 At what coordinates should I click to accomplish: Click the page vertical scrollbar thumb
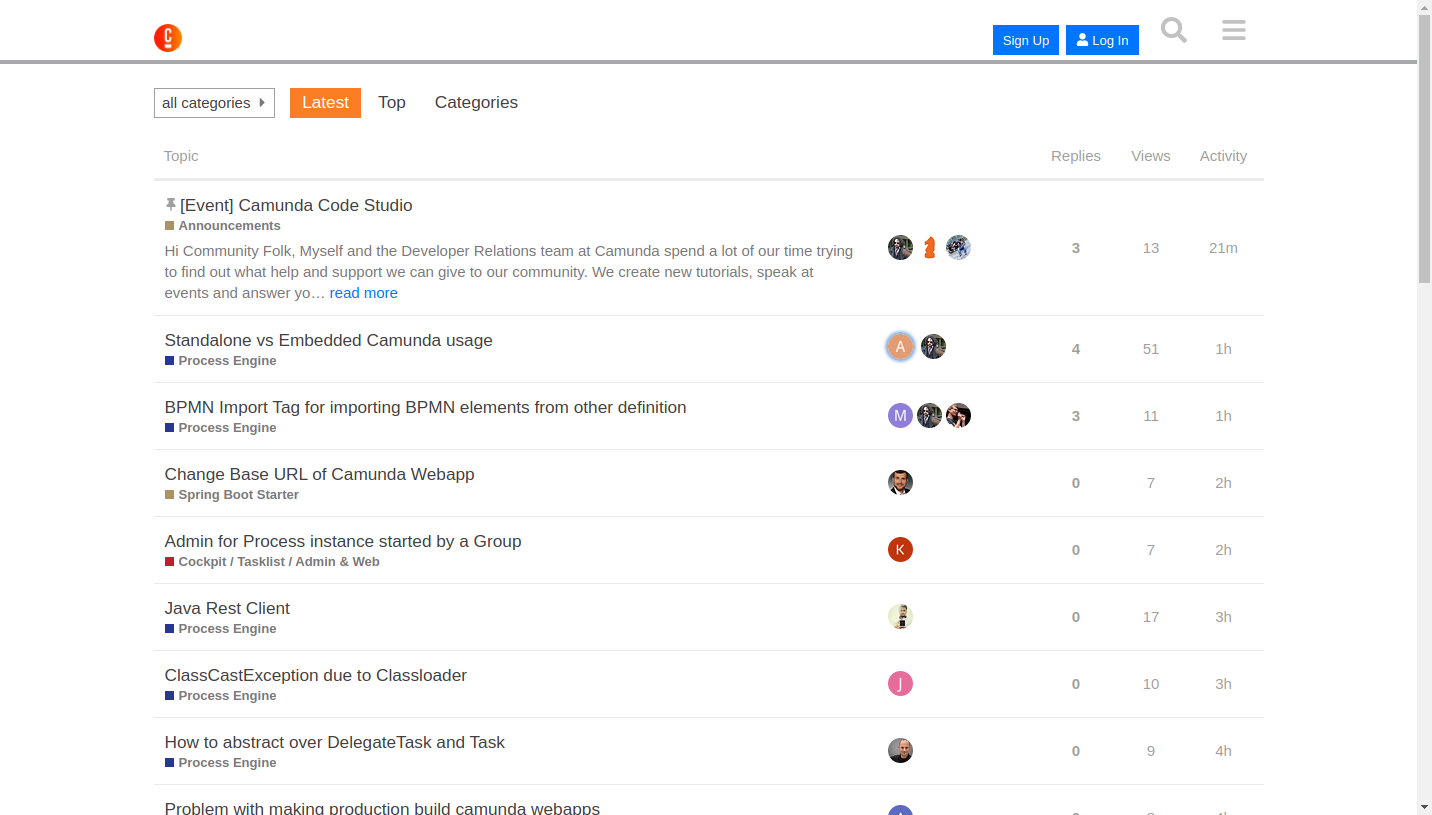click(1424, 150)
